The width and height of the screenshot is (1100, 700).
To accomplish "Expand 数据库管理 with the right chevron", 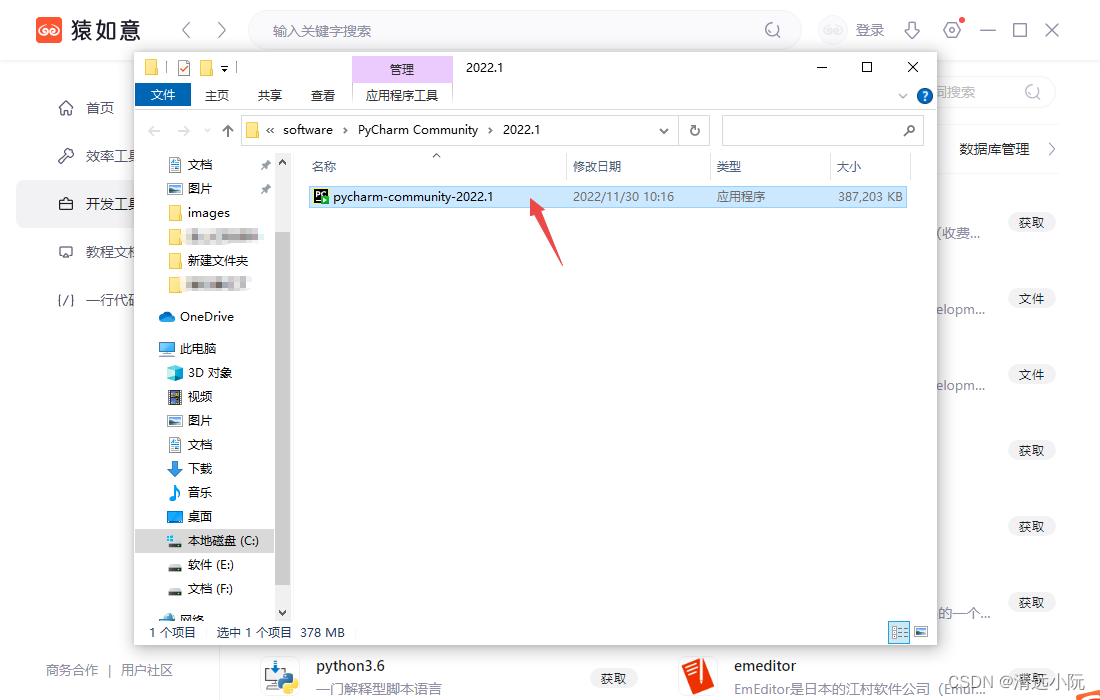I will click(1052, 149).
